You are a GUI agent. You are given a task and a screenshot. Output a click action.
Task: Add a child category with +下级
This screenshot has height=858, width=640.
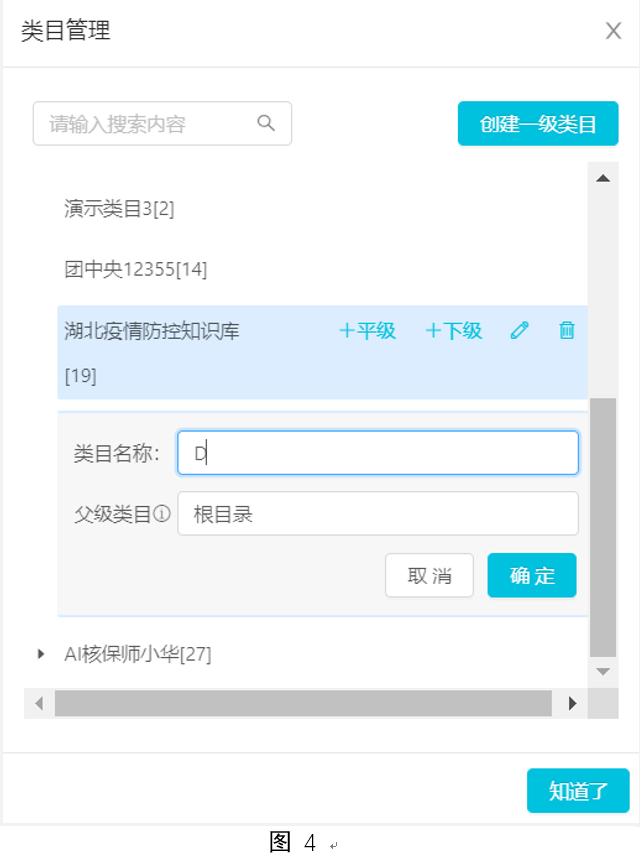coord(453,331)
